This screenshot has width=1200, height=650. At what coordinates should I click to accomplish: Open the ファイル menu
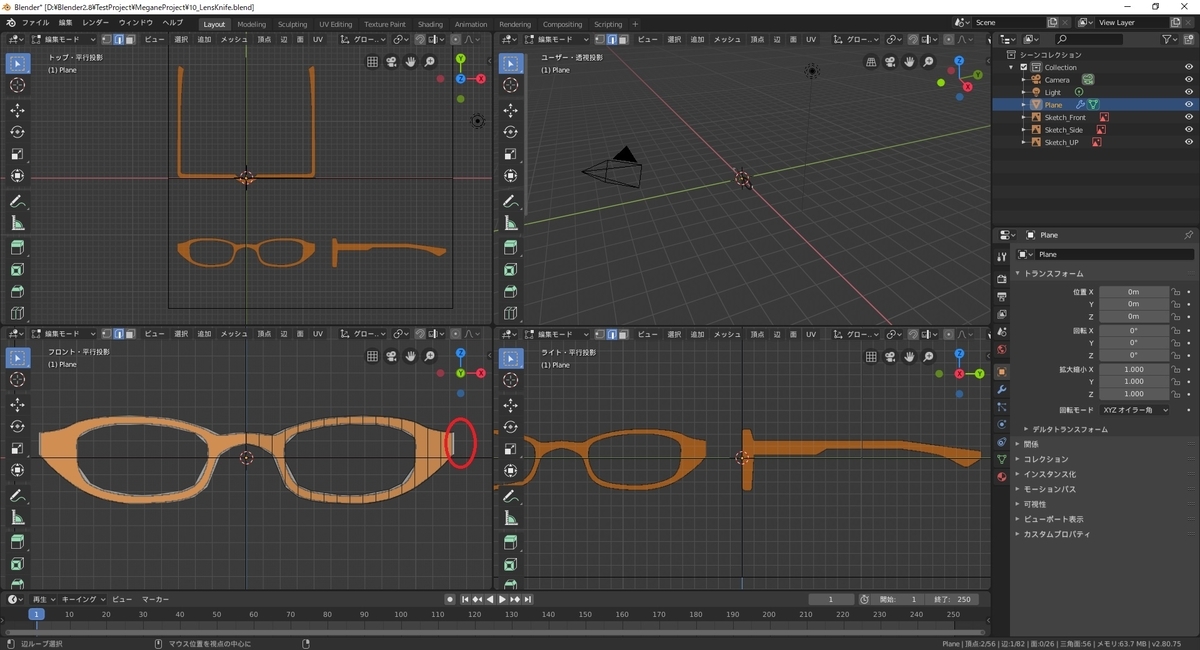(x=35, y=23)
